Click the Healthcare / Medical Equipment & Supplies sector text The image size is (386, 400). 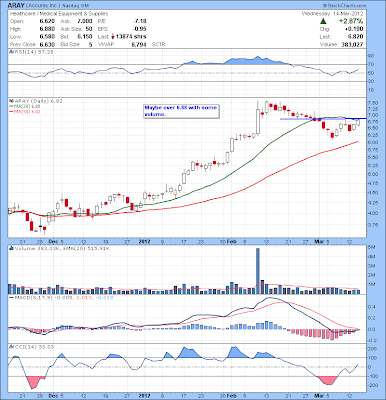click(x=59, y=14)
